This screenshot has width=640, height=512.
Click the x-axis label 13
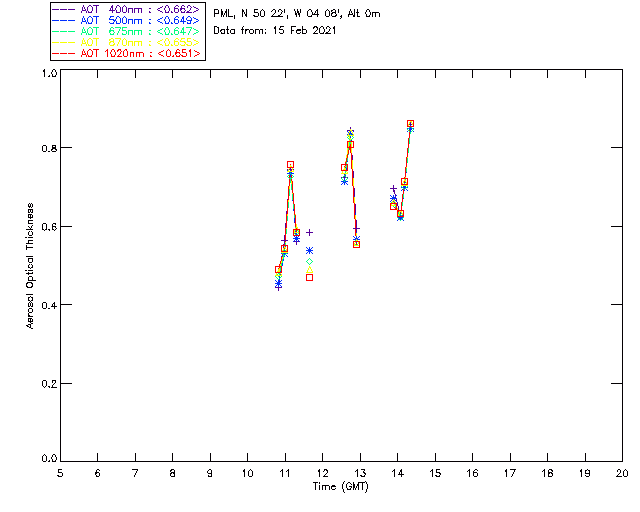tap(360, 473)
